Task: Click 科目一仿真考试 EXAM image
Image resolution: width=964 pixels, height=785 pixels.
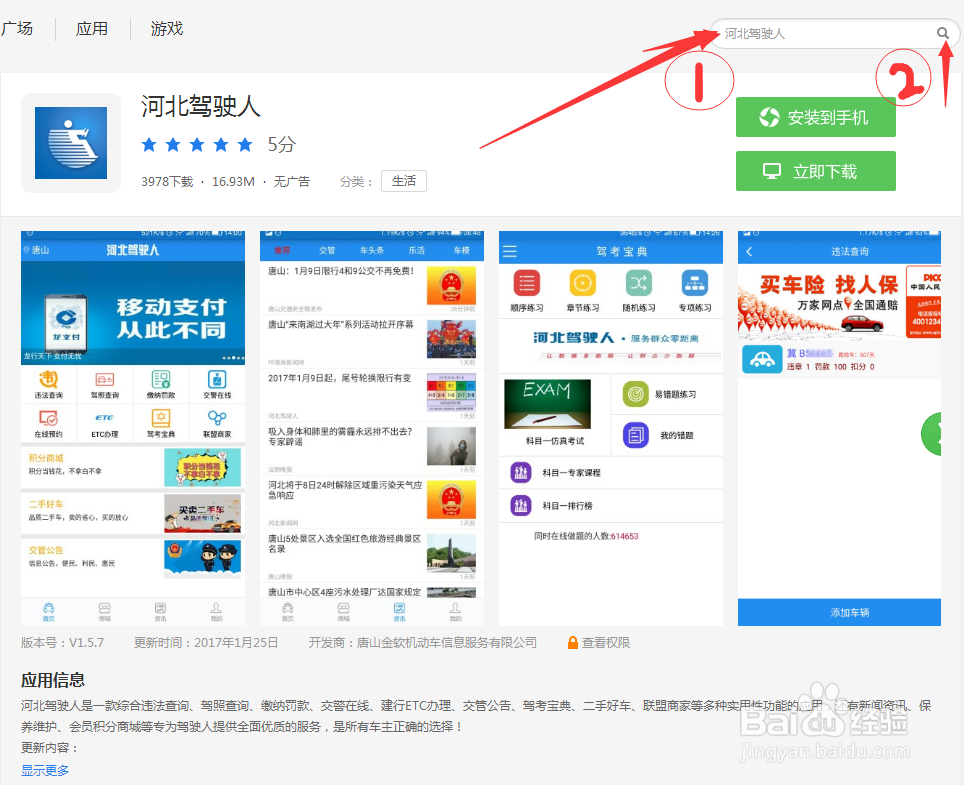Action: tap(547, 404)
